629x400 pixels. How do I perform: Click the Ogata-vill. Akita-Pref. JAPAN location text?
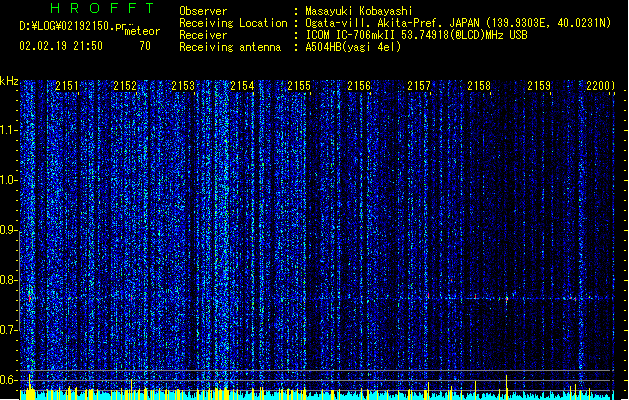pyautogui.click(x=458, y=23)
